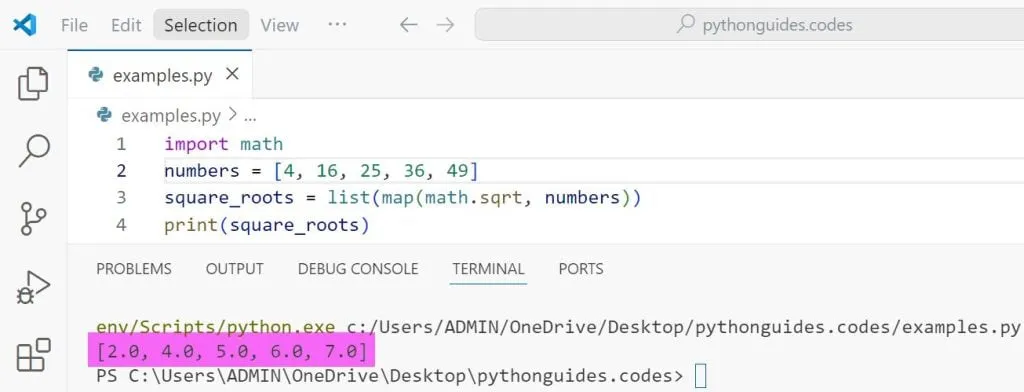Switch to the OUTPUT panel tab
This screenshot has width=1024, height=392.
click(234, 269)
